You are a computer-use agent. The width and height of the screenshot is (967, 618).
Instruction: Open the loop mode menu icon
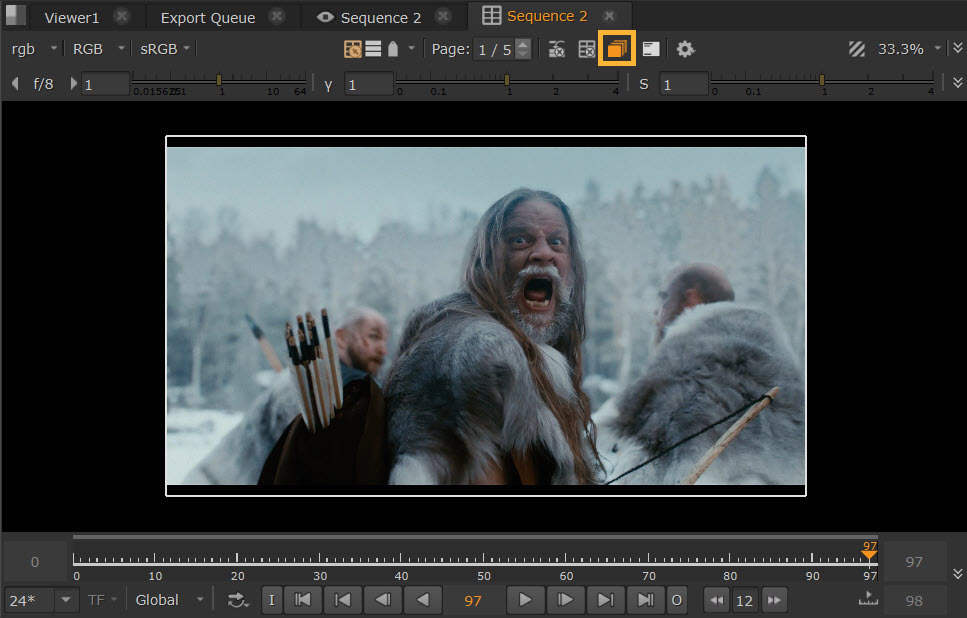tap(238, 600)
